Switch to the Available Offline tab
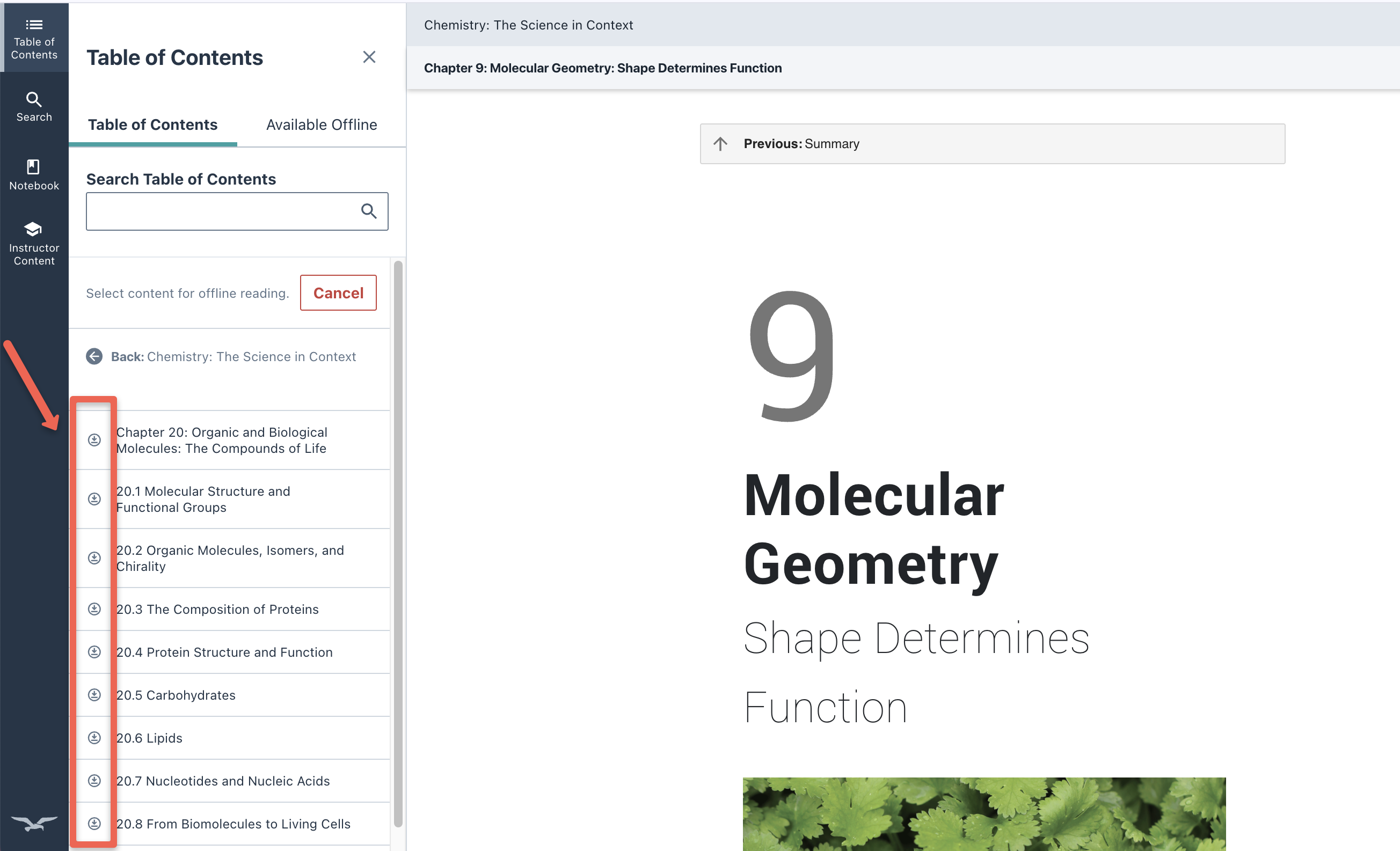The height and width of the screenshot is (851, 1400). 322,124
